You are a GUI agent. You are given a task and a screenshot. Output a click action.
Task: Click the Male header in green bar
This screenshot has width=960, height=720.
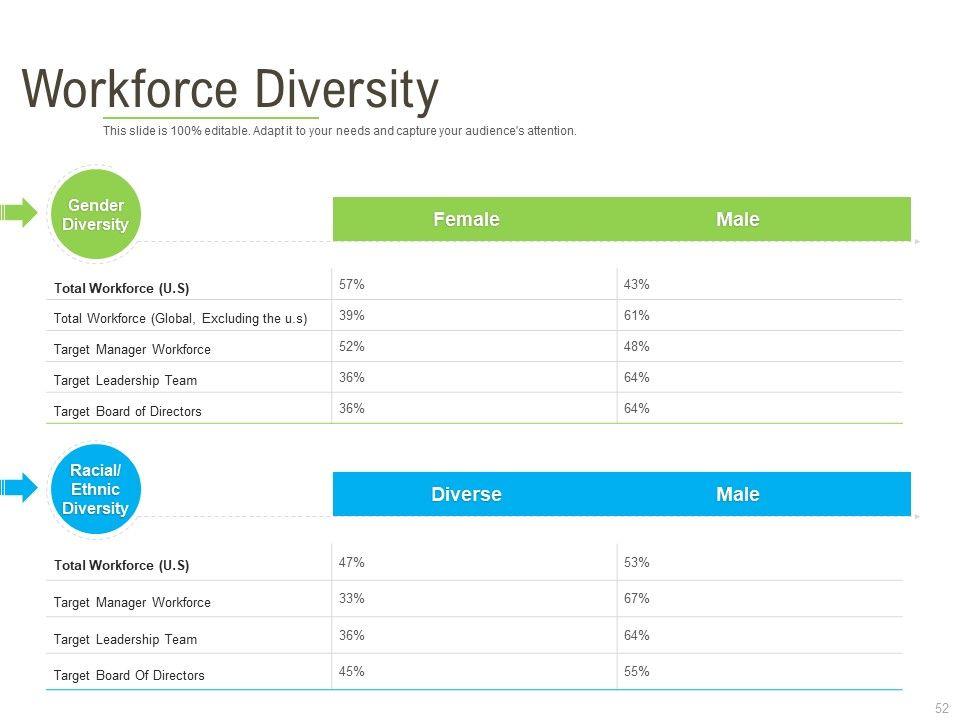737,219
